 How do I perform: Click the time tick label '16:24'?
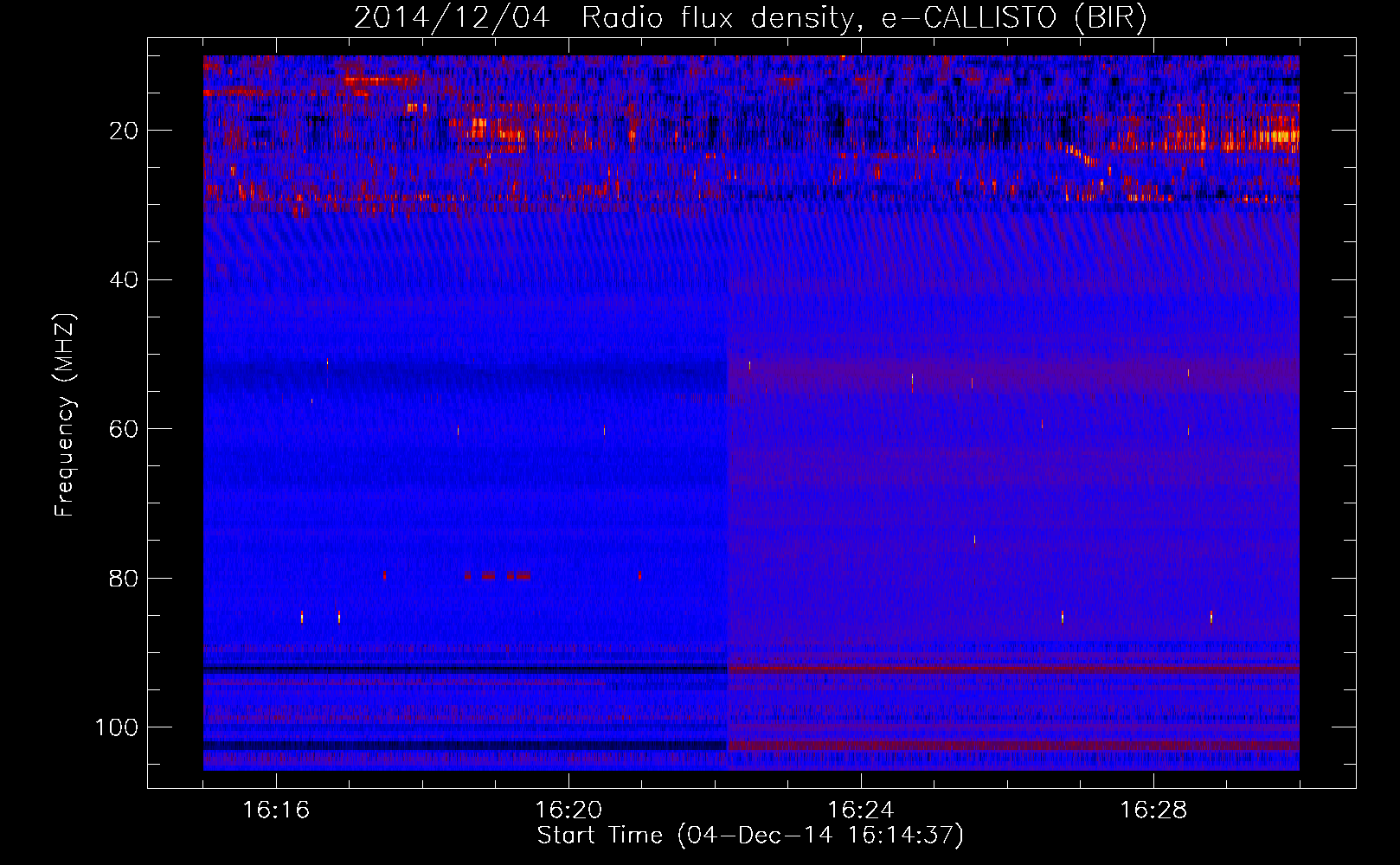click(x=861, y=811)
